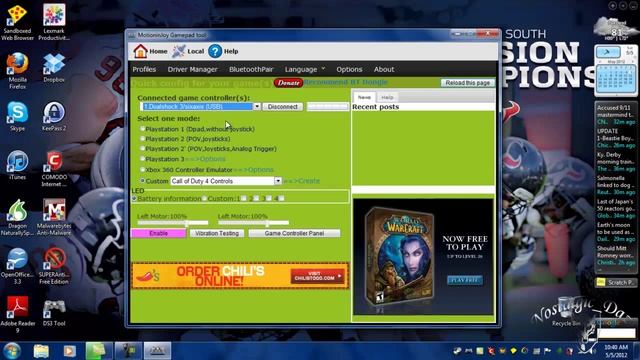Open the Dropbox desktop shortcut
640x360 pixels.
click(x=54, y=68)
